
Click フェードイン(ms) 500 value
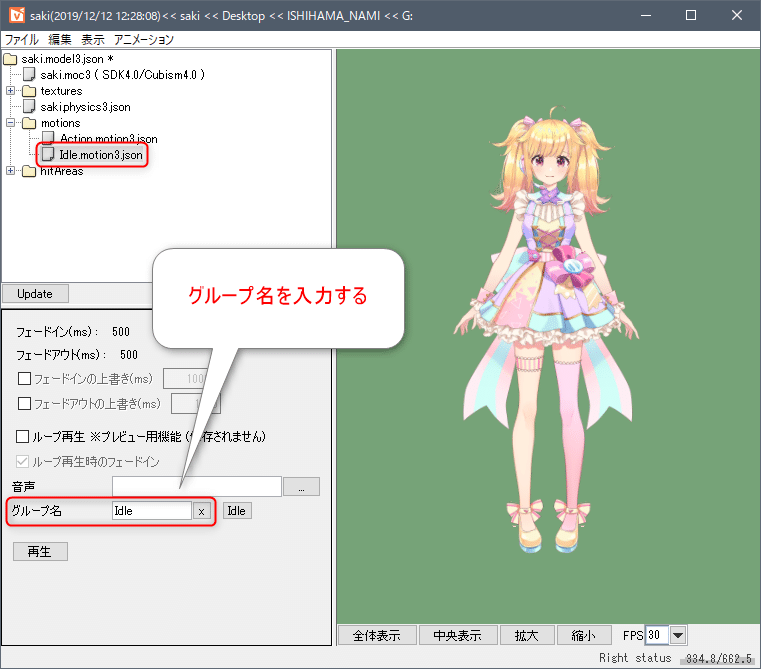[121, 332]
